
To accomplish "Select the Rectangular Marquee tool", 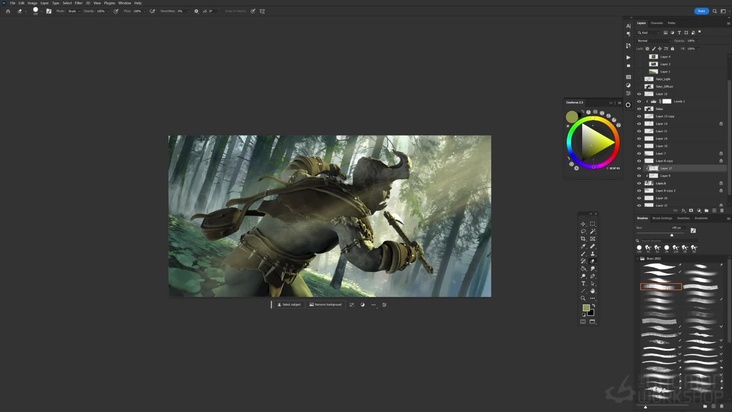I will click(592, 224).
